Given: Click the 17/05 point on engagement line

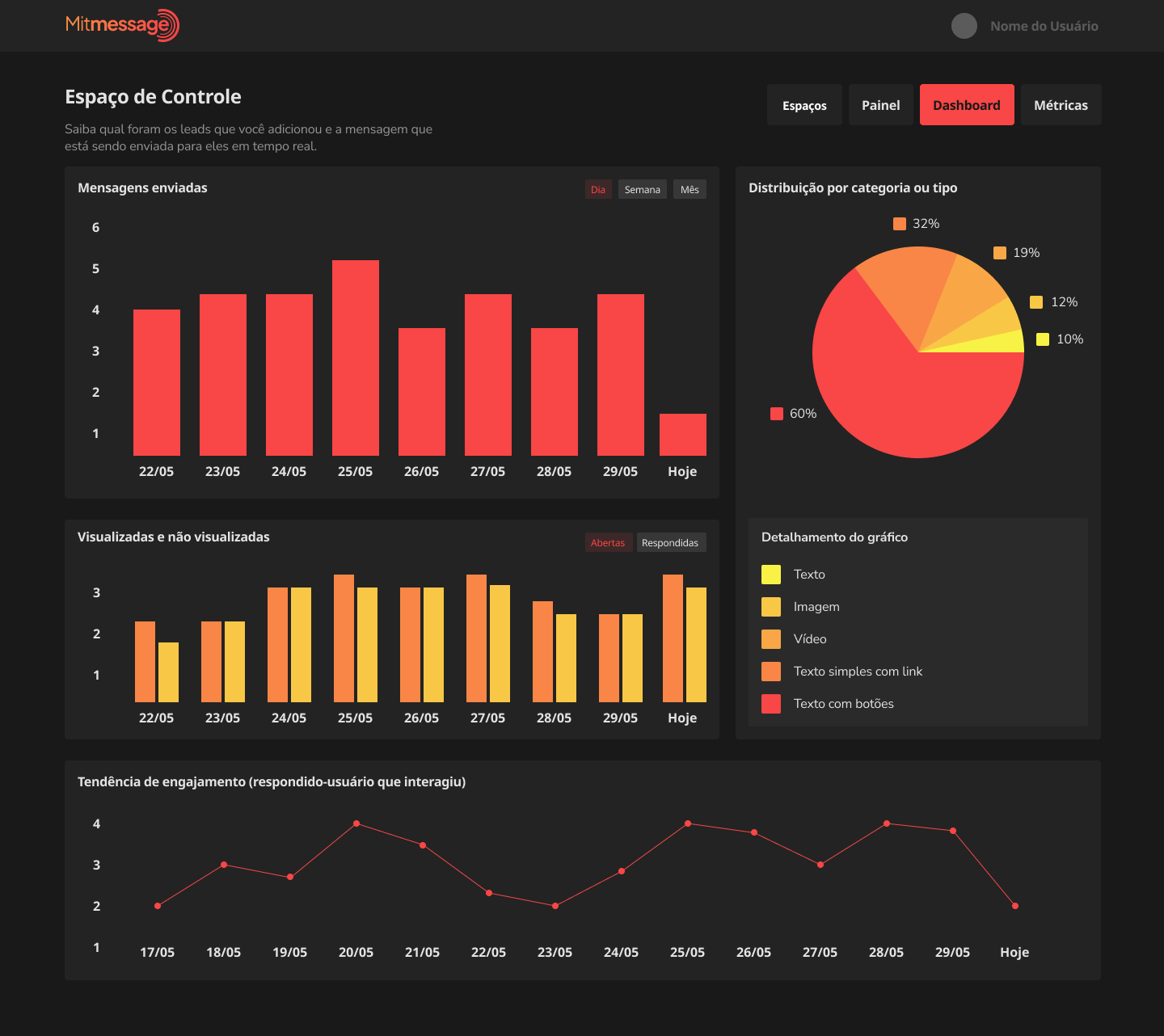Looking at the screenshot, I should tap(158, 906).
